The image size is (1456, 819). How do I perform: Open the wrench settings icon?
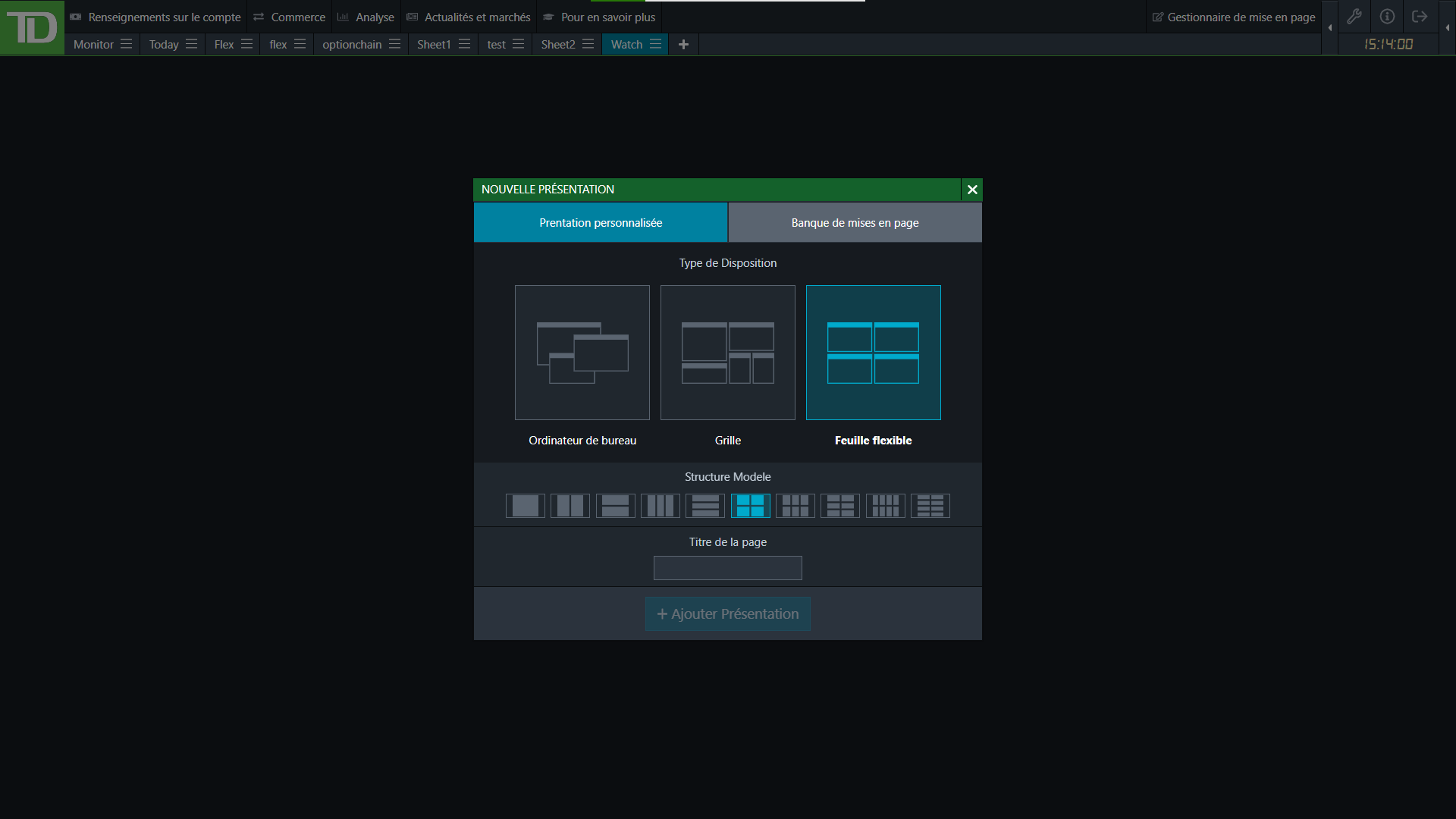point(1354,17)
